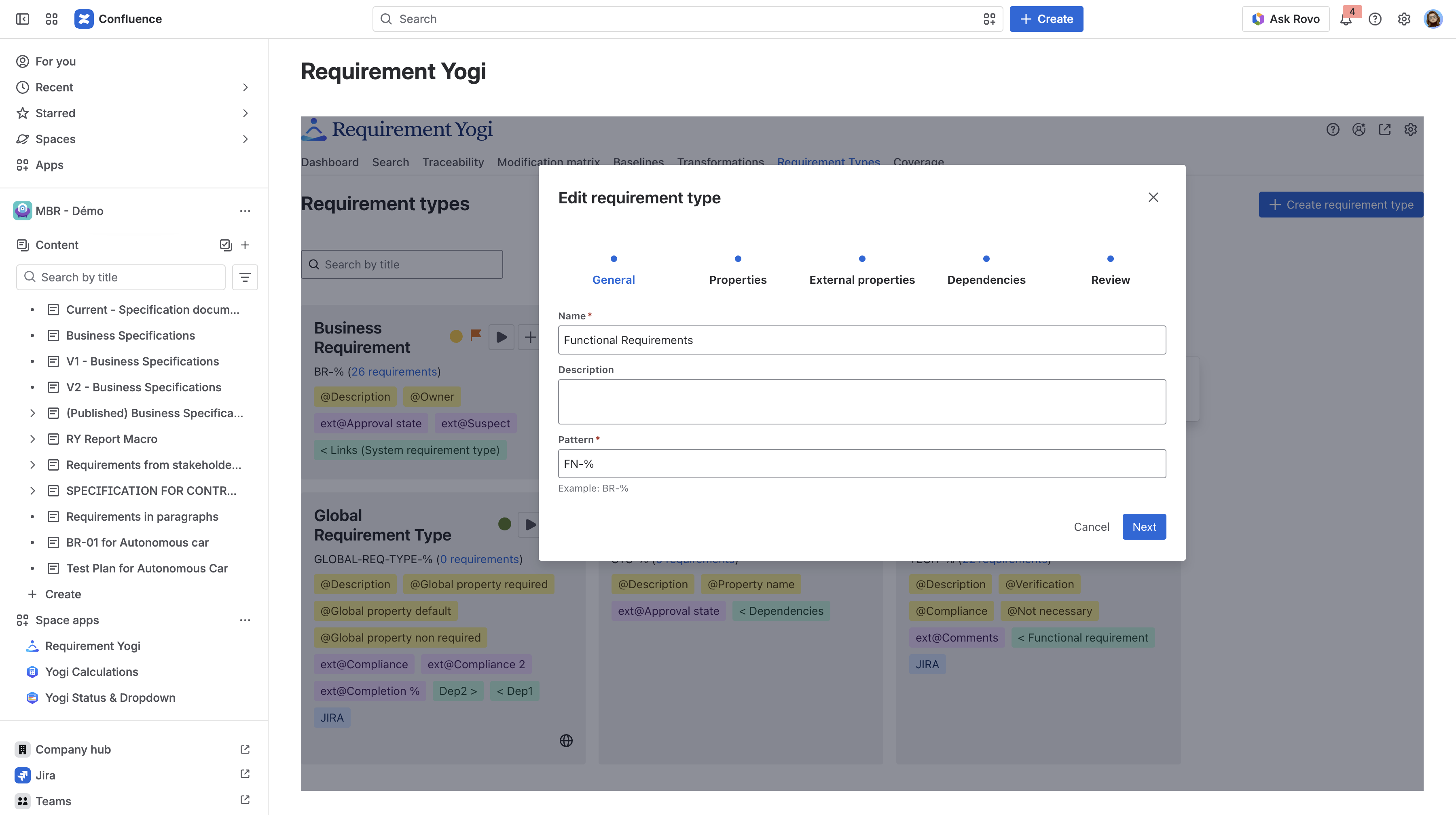Go to the External properties step
Image resolution: width=1456 pixels, height=815 pixels.
pos(861,280)
